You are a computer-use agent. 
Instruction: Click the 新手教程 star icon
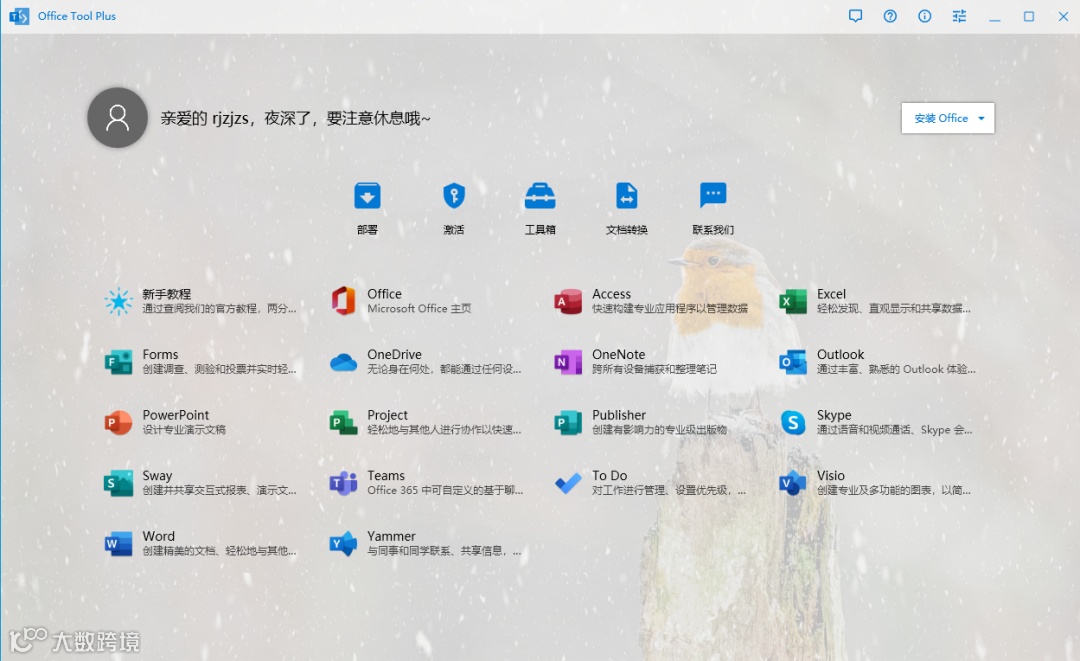point(118,301)
